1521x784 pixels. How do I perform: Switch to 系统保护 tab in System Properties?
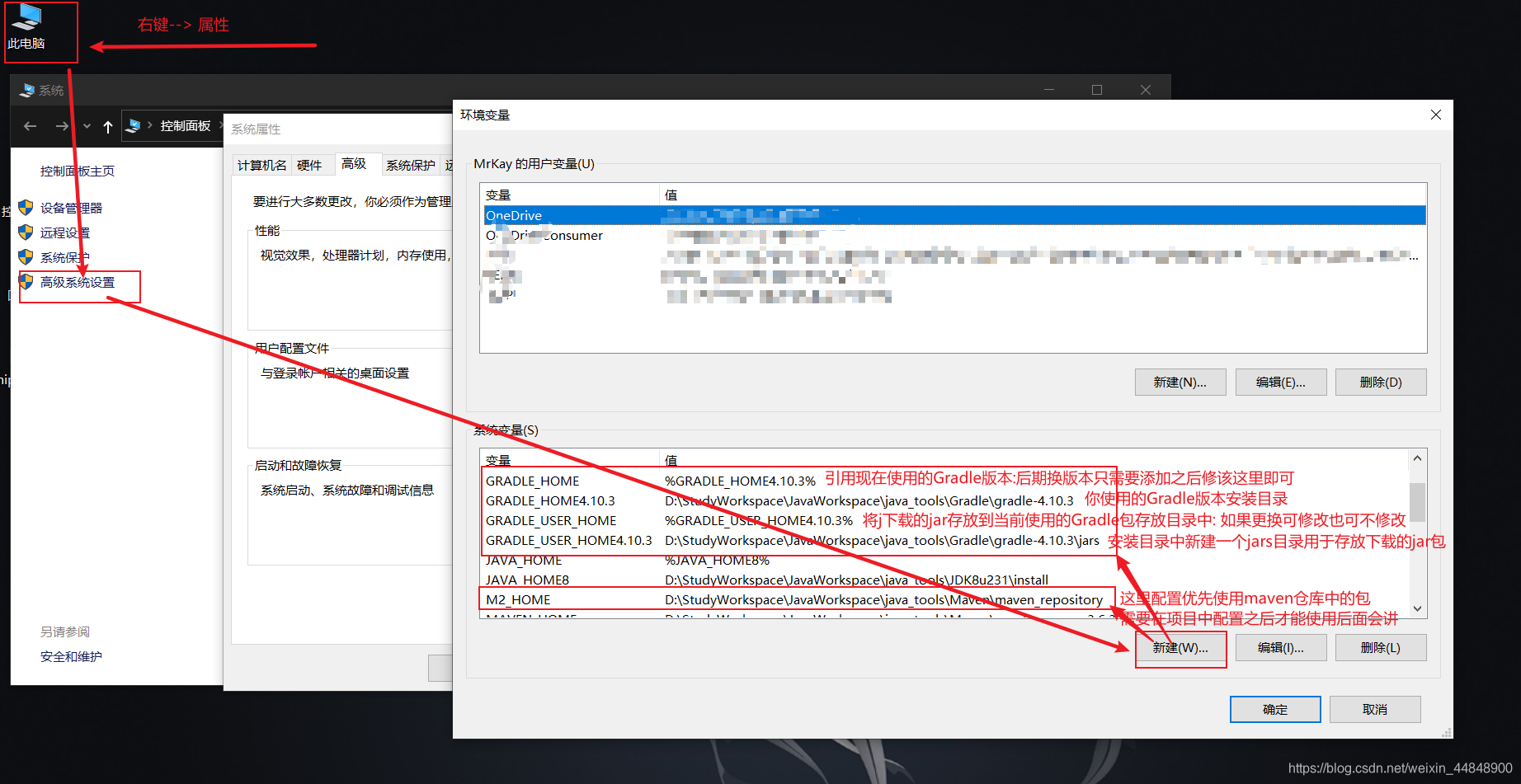click(410, 165)
